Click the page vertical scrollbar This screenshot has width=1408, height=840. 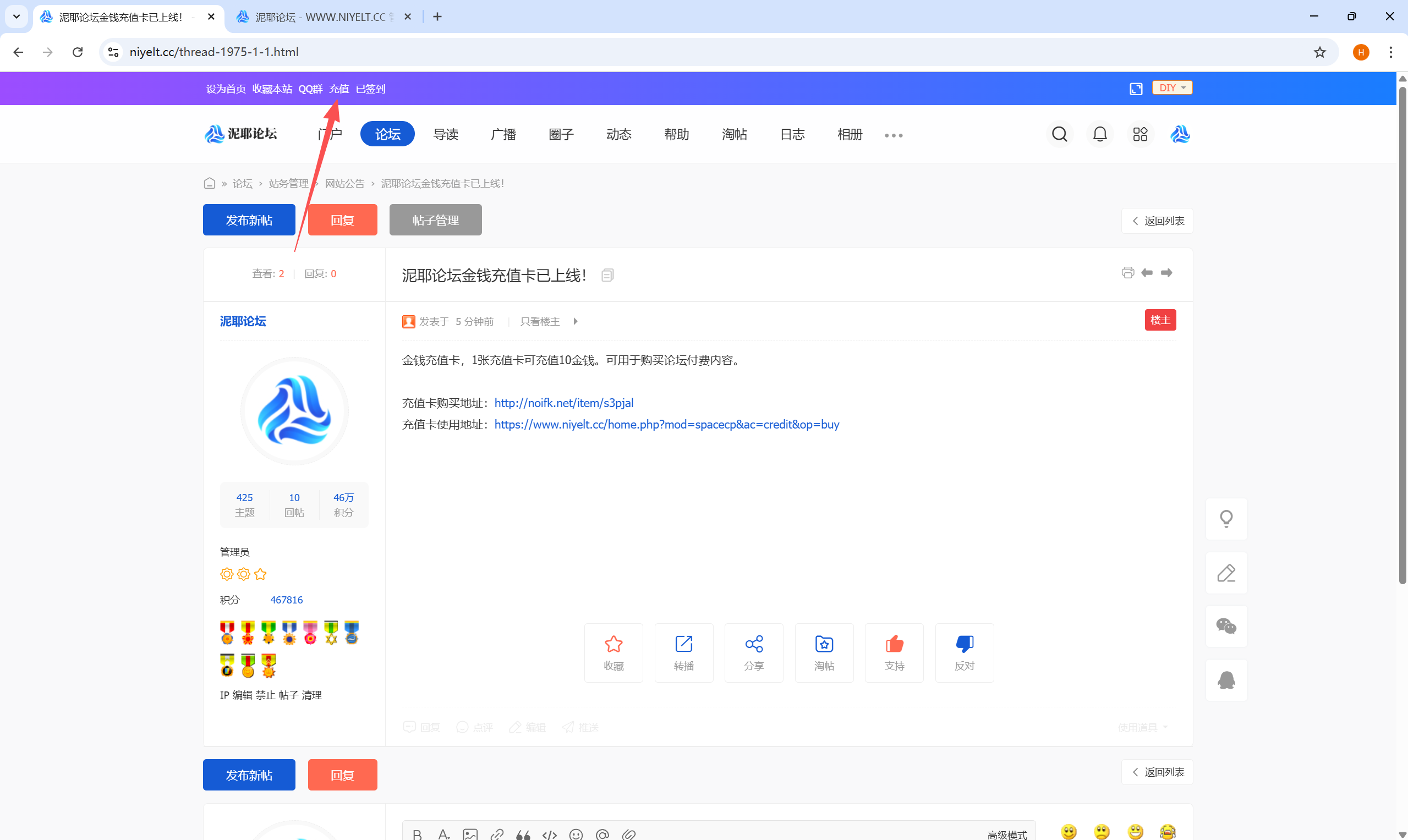[x=1402, y=334]
